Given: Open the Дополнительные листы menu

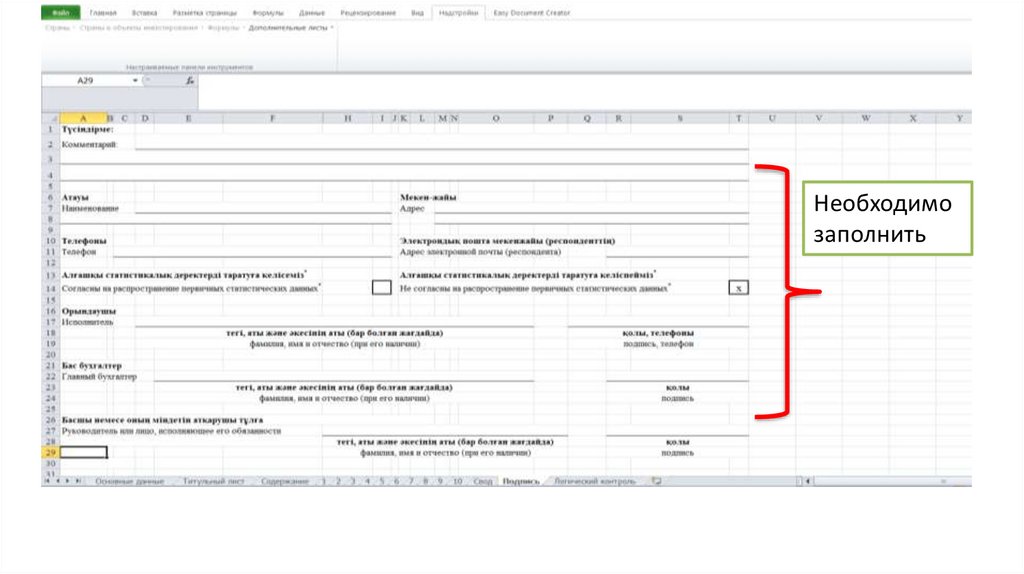Looking at the screenshot, I should coord(290,28).
